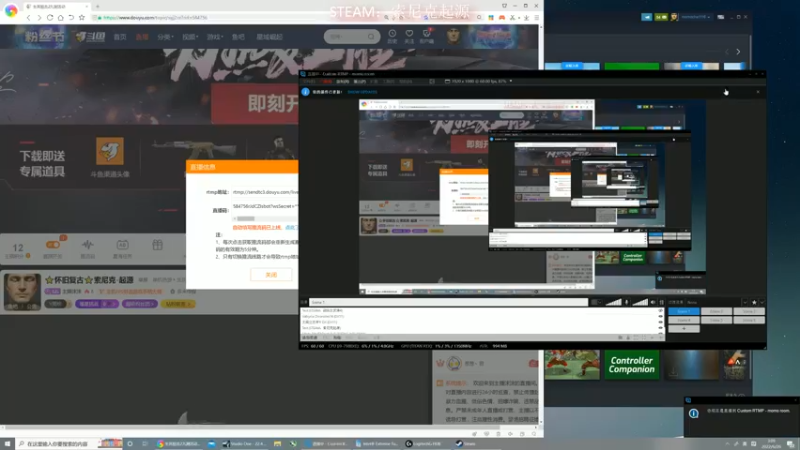Toggle visibility of the first XSplit source
This screenshot has width=800, height=450.
661,310
